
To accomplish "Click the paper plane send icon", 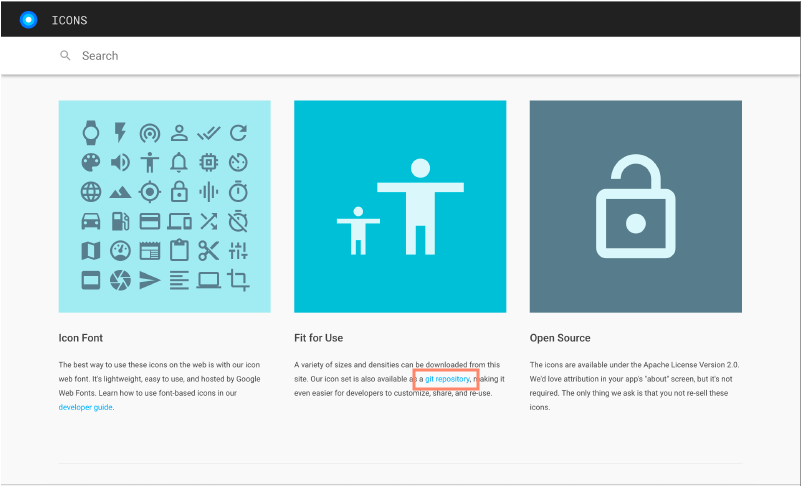I will coord(150,280).
